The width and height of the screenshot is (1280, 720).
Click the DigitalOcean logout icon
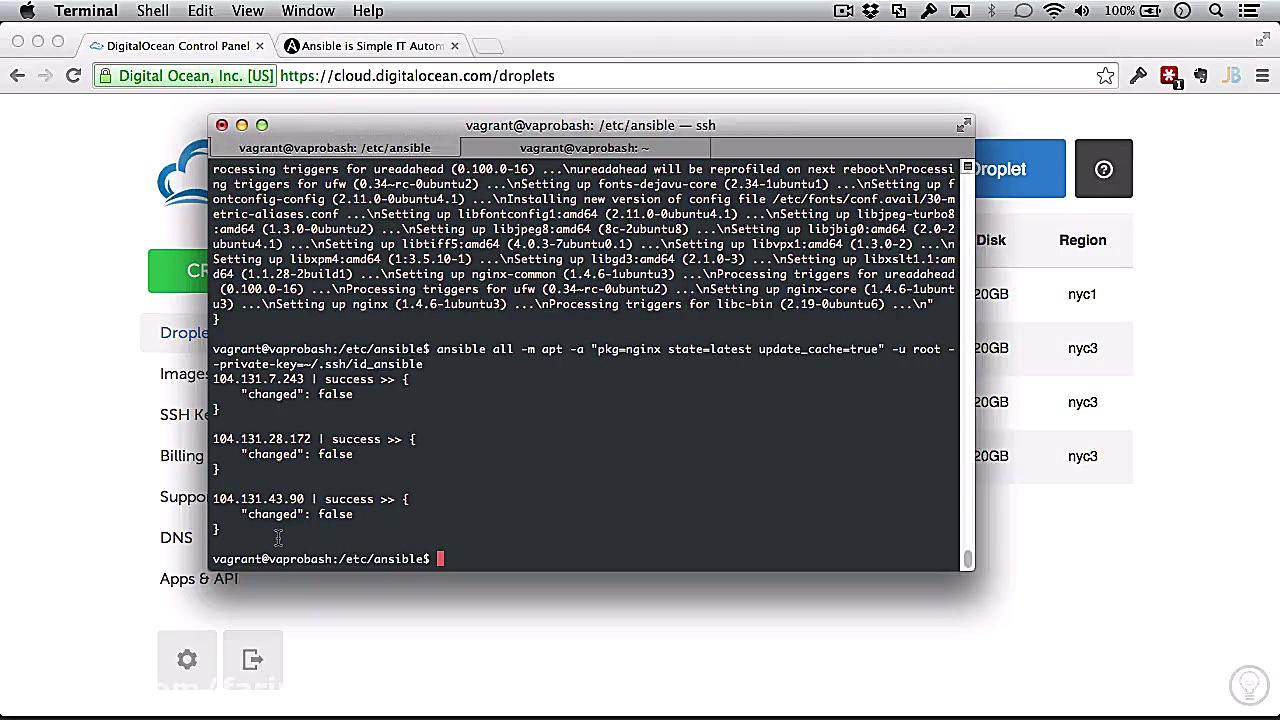tap(253, 660)
